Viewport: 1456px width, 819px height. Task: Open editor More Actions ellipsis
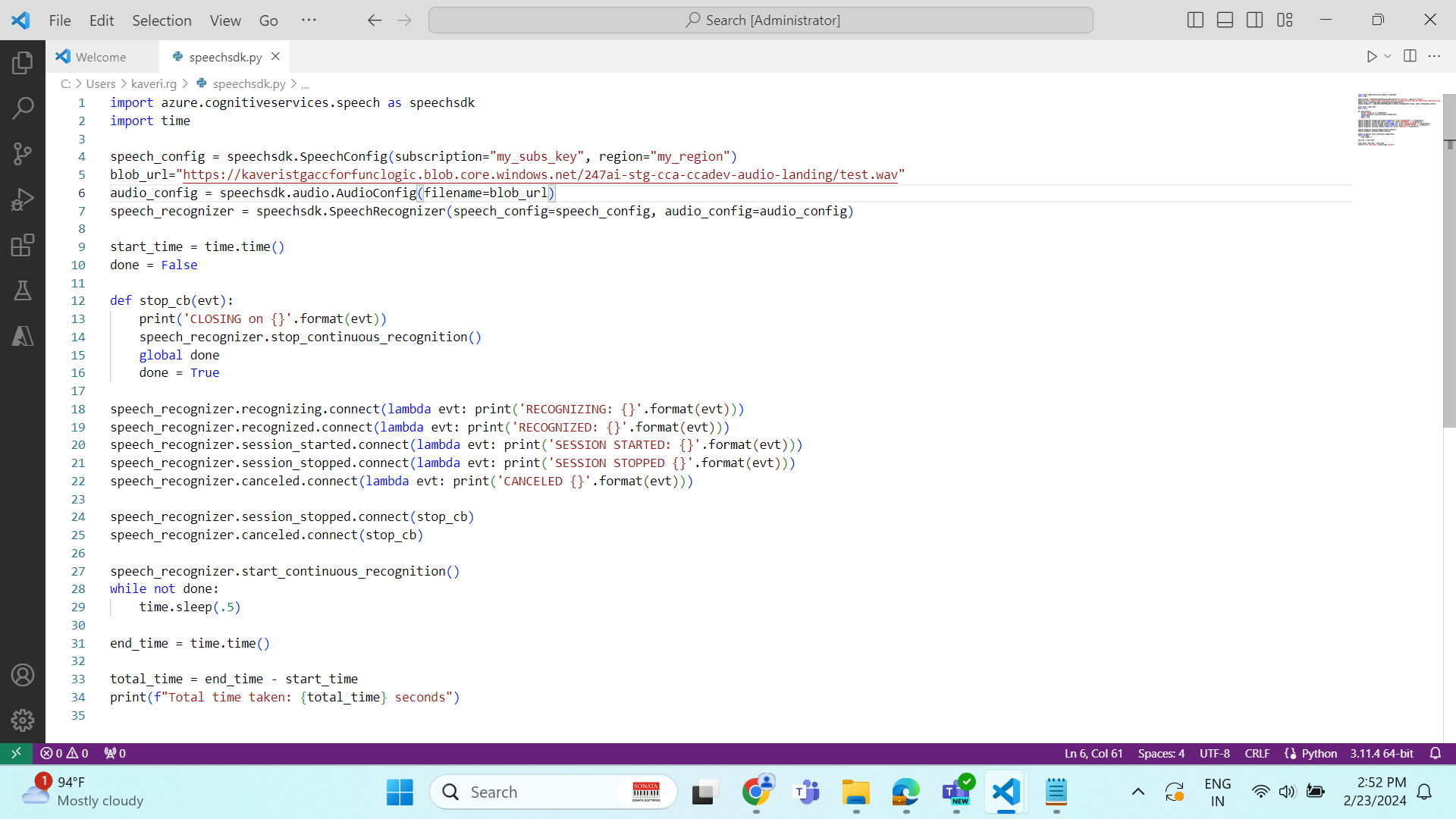[1434, 56]
